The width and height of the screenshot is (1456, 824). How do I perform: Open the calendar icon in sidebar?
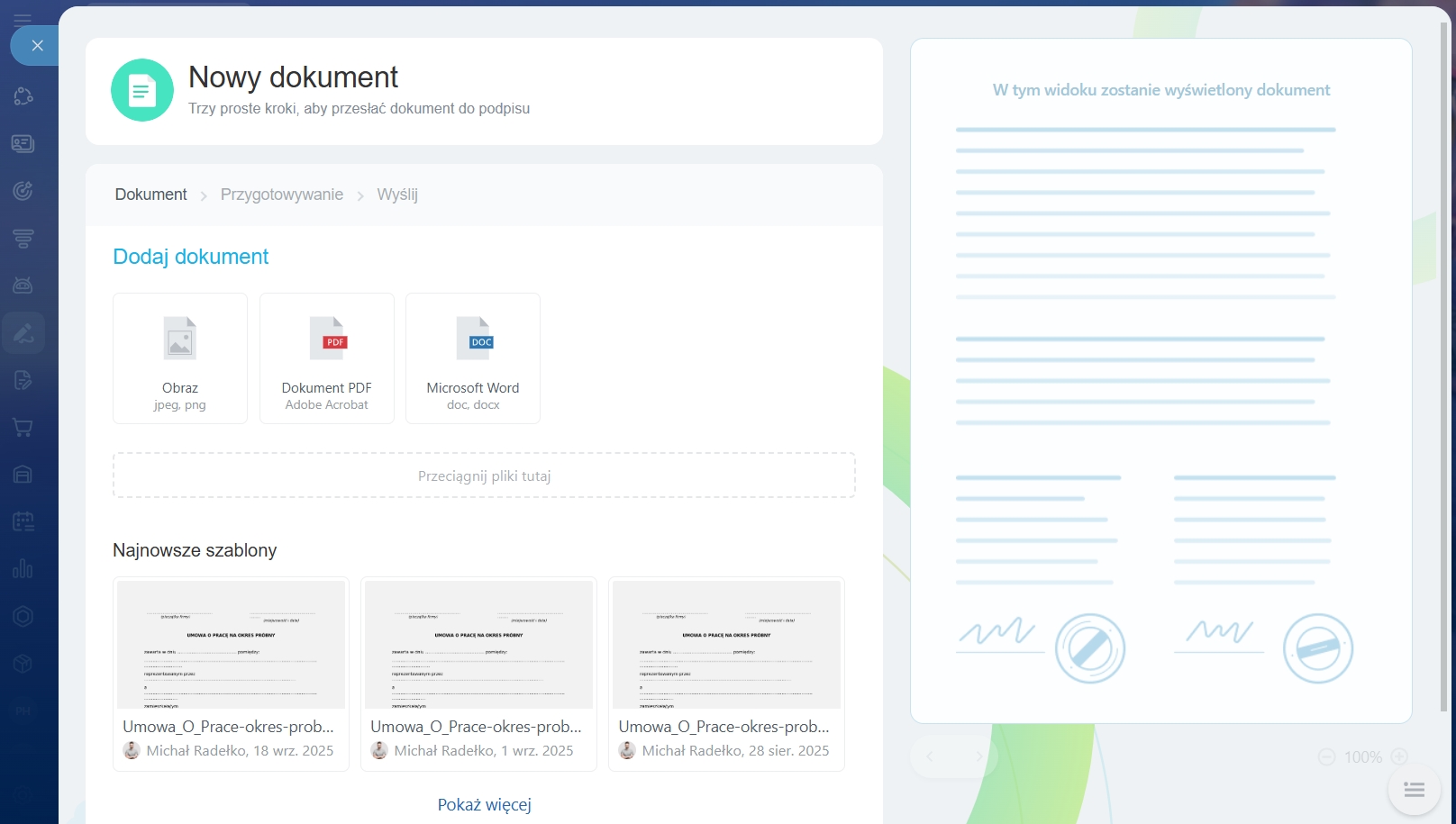(x=23, y=521)
